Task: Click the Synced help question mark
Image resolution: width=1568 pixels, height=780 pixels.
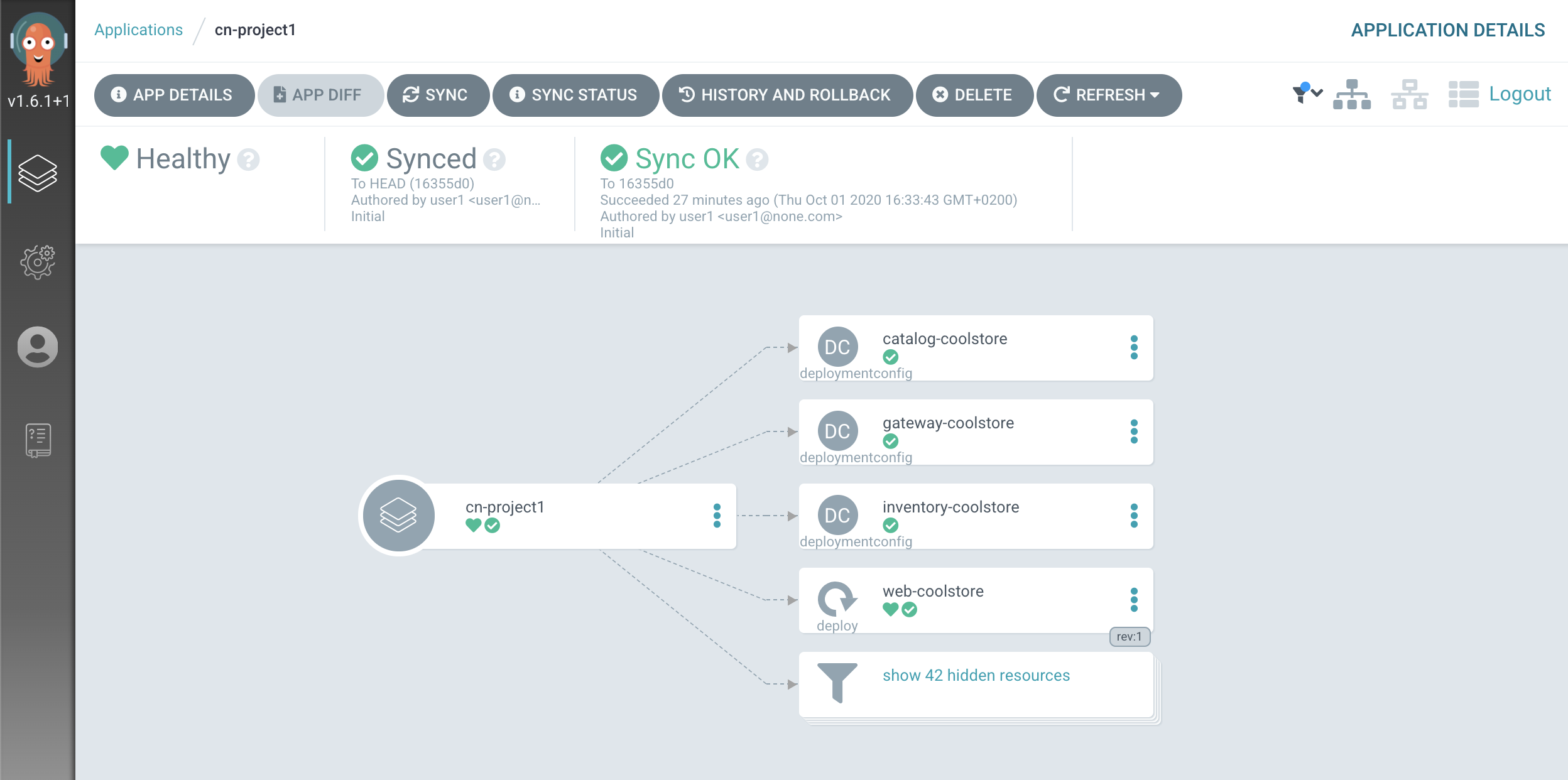Action: click(x=494, y=160)
